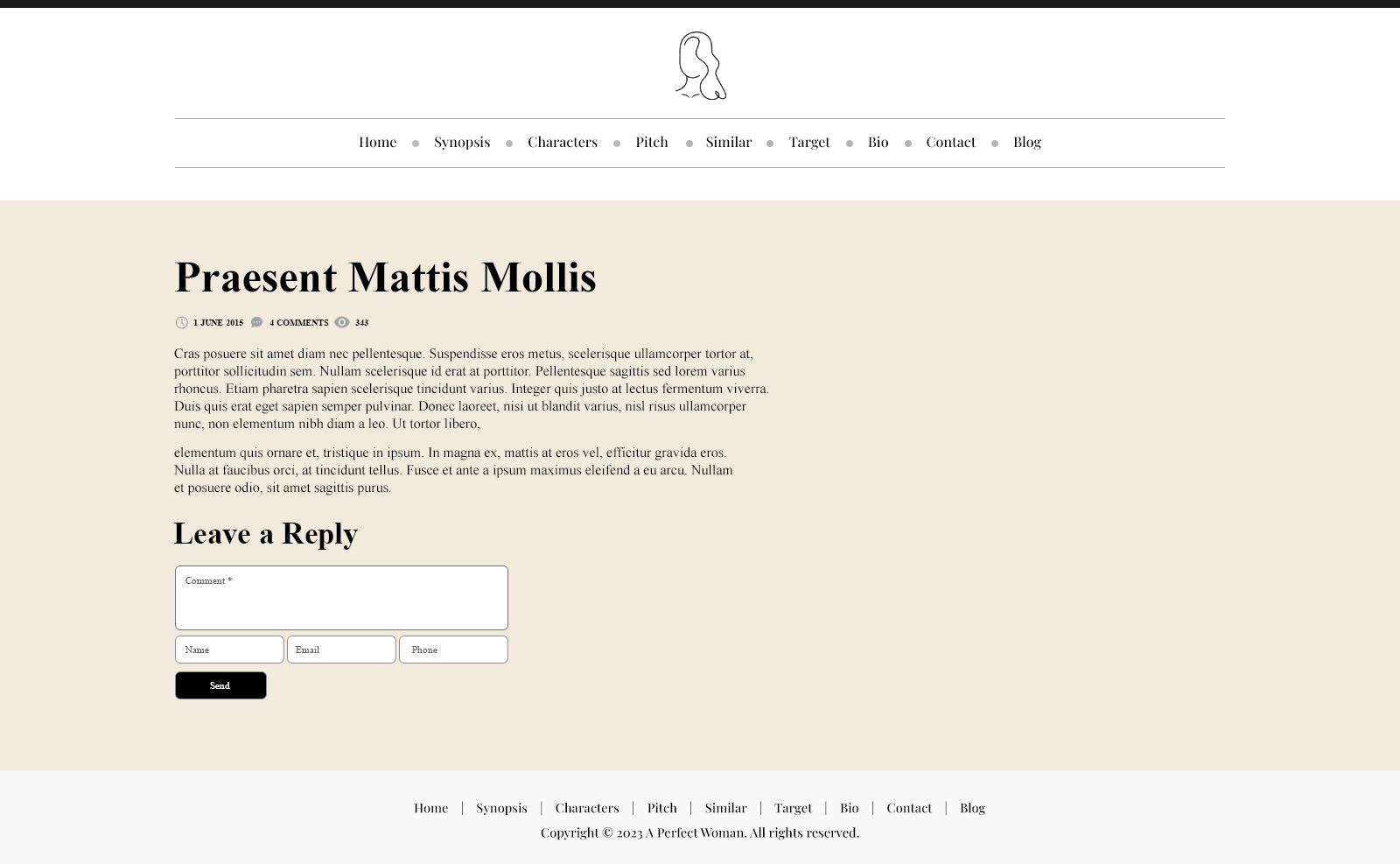
Task: Go to Synopsis in the top menu
Action: (462, 142)
